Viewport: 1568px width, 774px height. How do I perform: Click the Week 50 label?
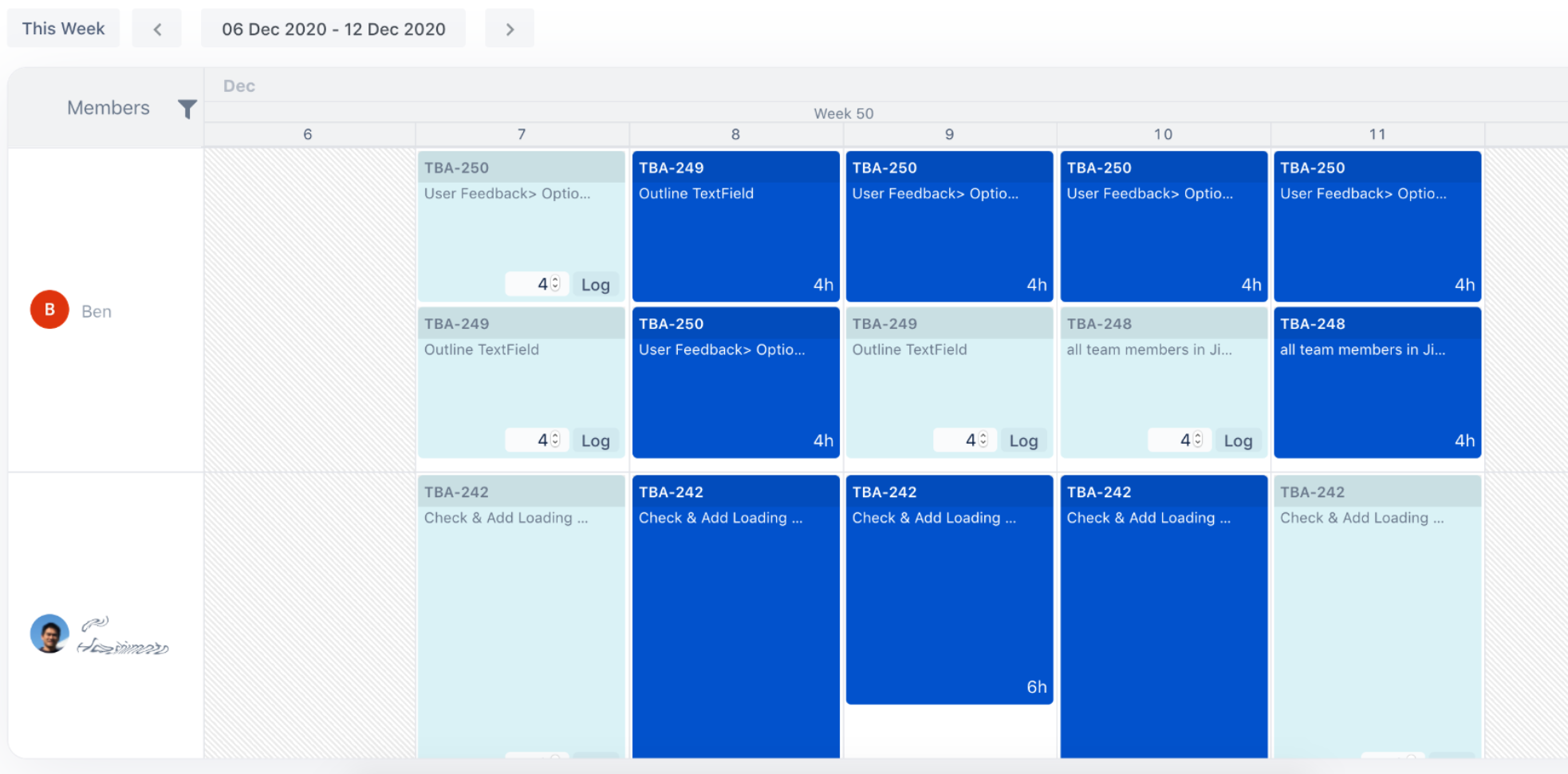click(843, 113)
